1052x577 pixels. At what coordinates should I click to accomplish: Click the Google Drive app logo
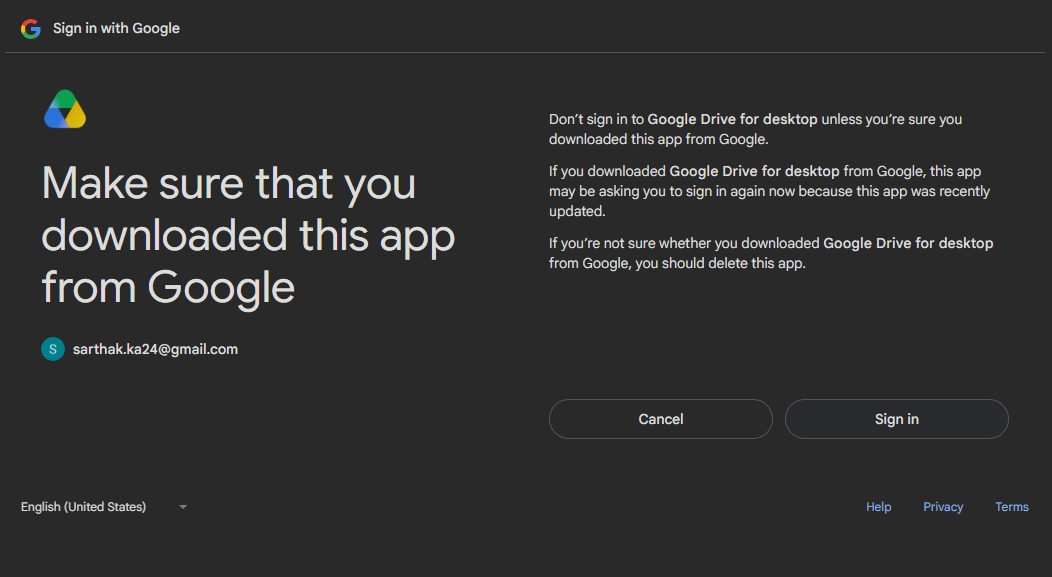click(x=65, y=109)
